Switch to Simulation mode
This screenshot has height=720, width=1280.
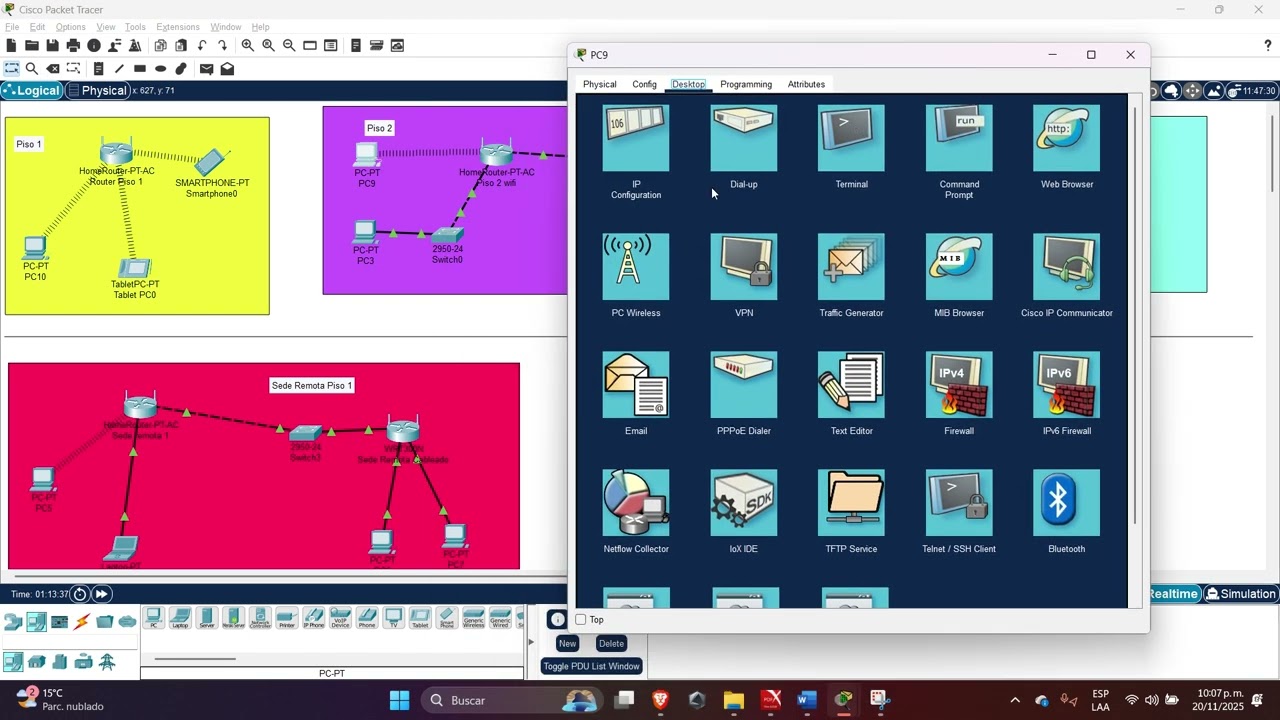tap(1241, 594)
